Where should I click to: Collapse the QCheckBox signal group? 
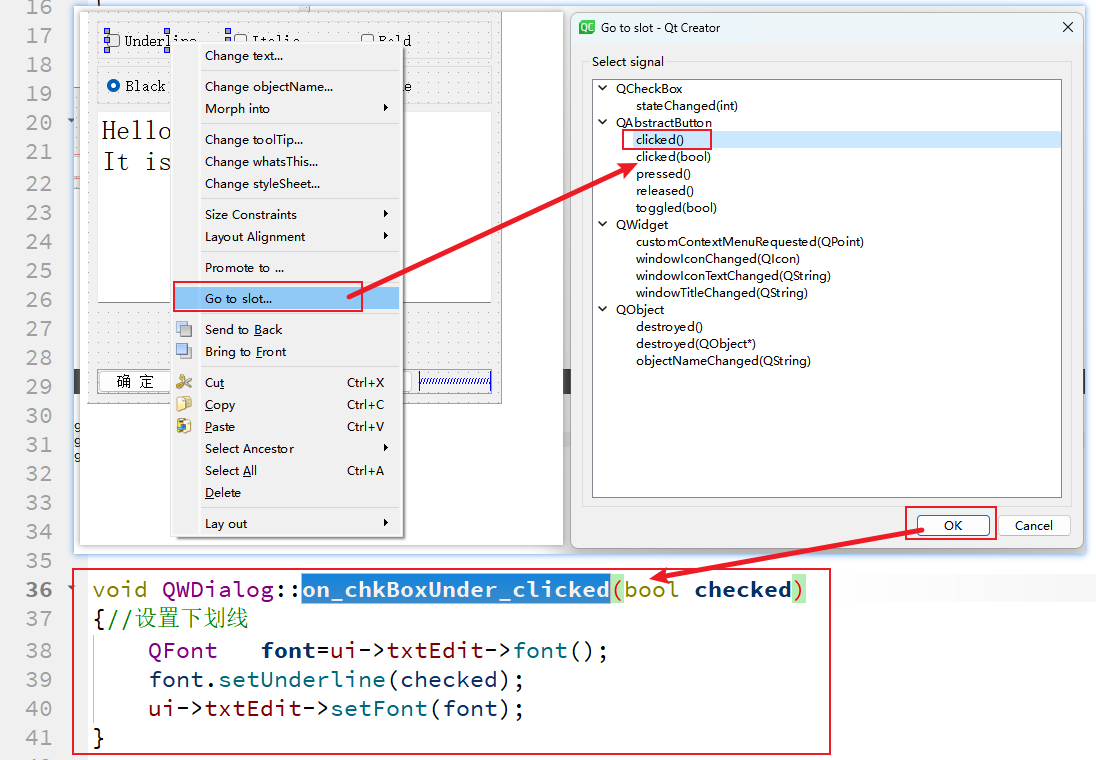(603, 88)
